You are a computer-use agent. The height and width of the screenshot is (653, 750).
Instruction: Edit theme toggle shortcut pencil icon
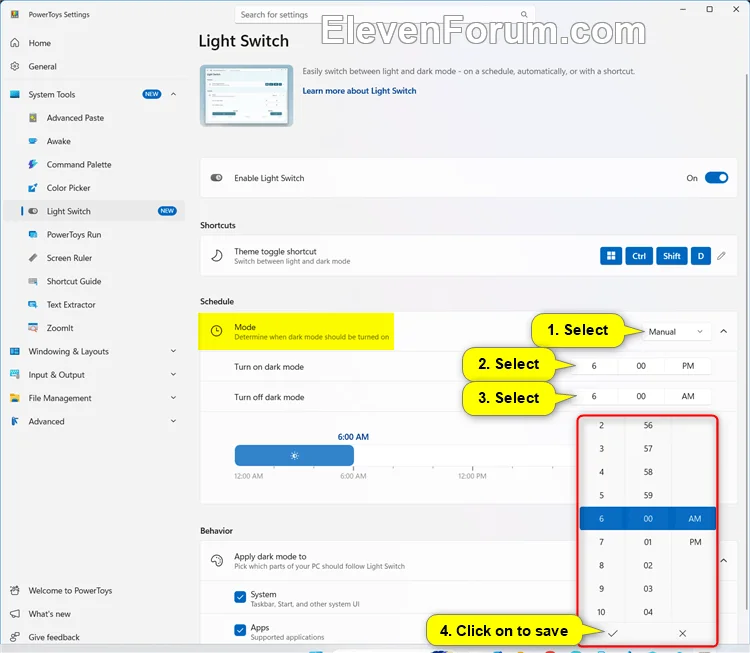pyautogui.click(x=721, y=256)
